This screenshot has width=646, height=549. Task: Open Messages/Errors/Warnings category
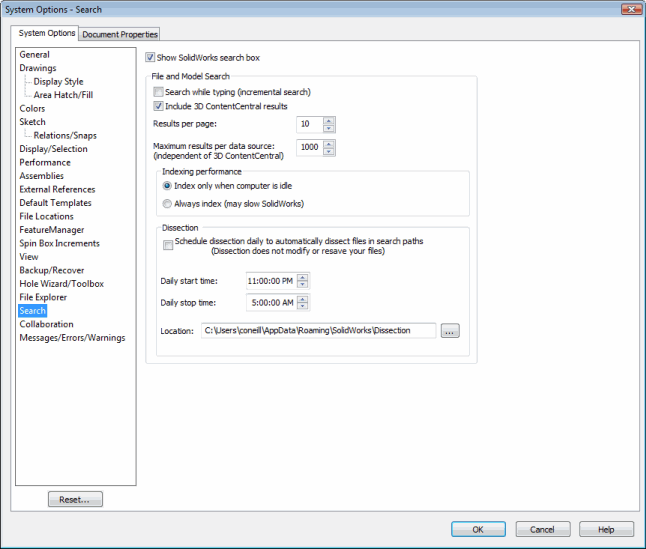(72, 338)
